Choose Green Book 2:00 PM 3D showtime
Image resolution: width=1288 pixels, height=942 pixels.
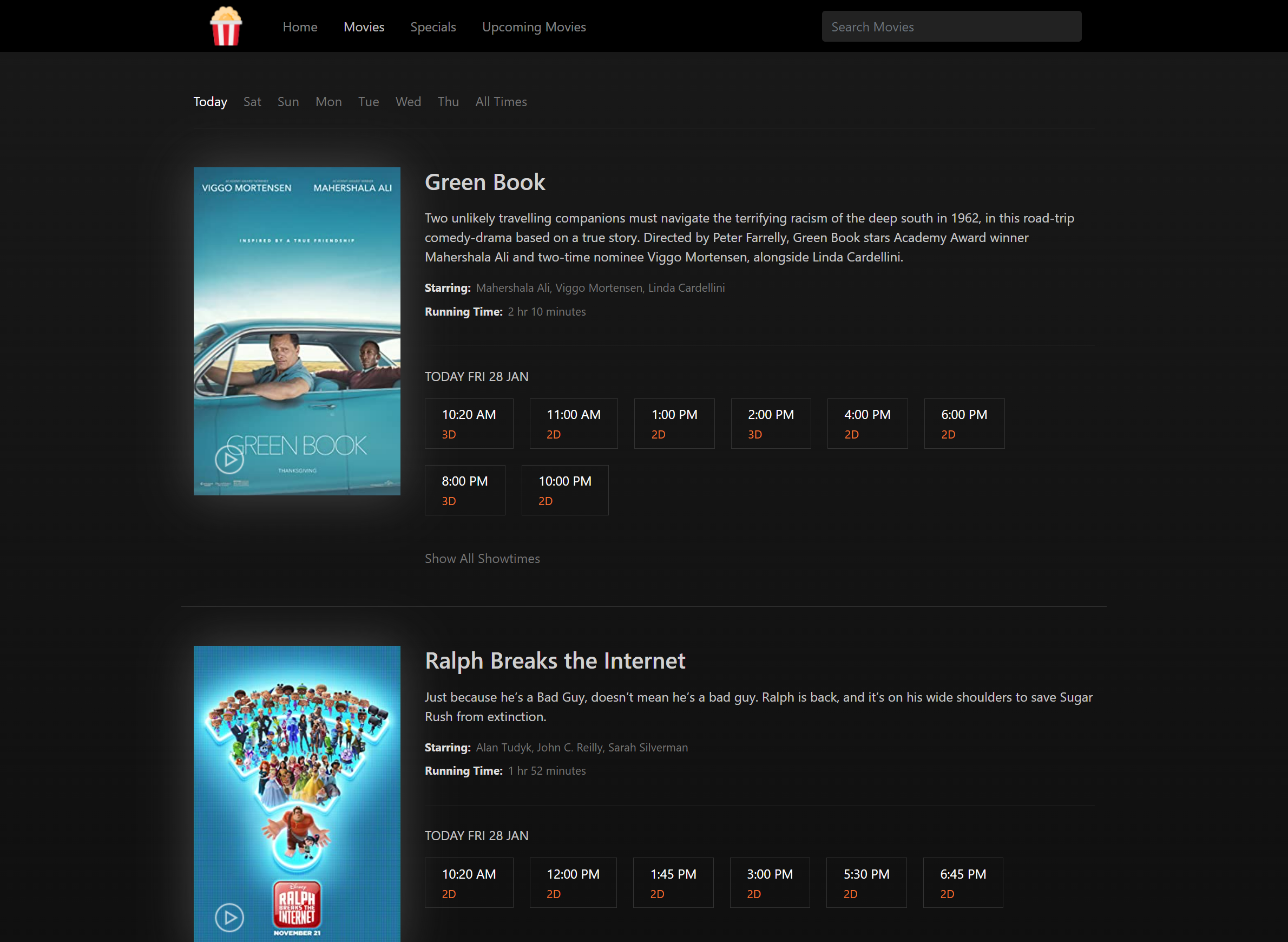click(x=770, y=424)
